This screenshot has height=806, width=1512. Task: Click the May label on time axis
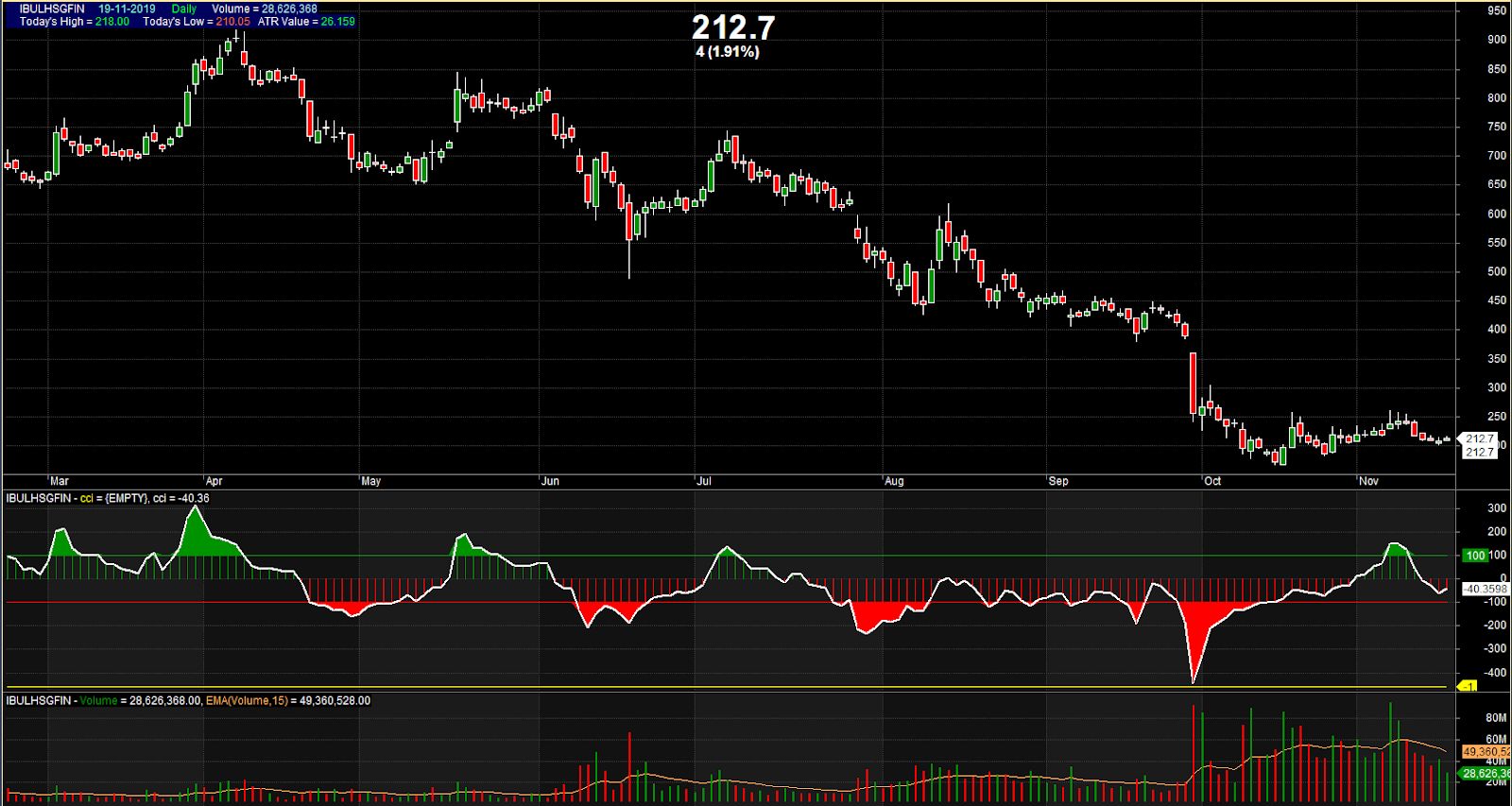371,481
